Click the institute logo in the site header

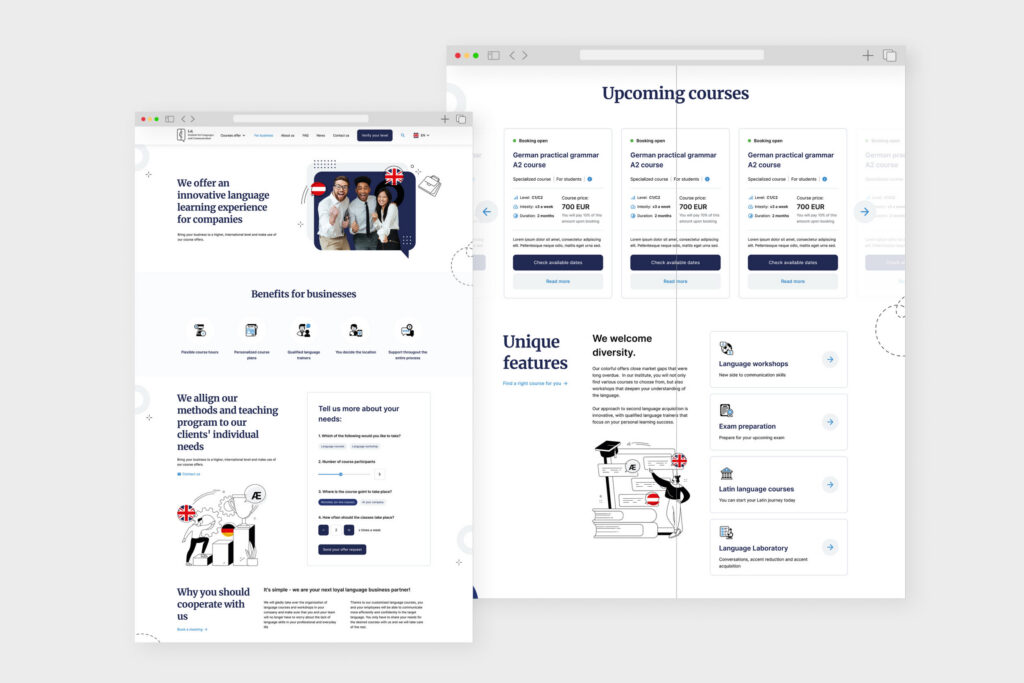[195, 135]
